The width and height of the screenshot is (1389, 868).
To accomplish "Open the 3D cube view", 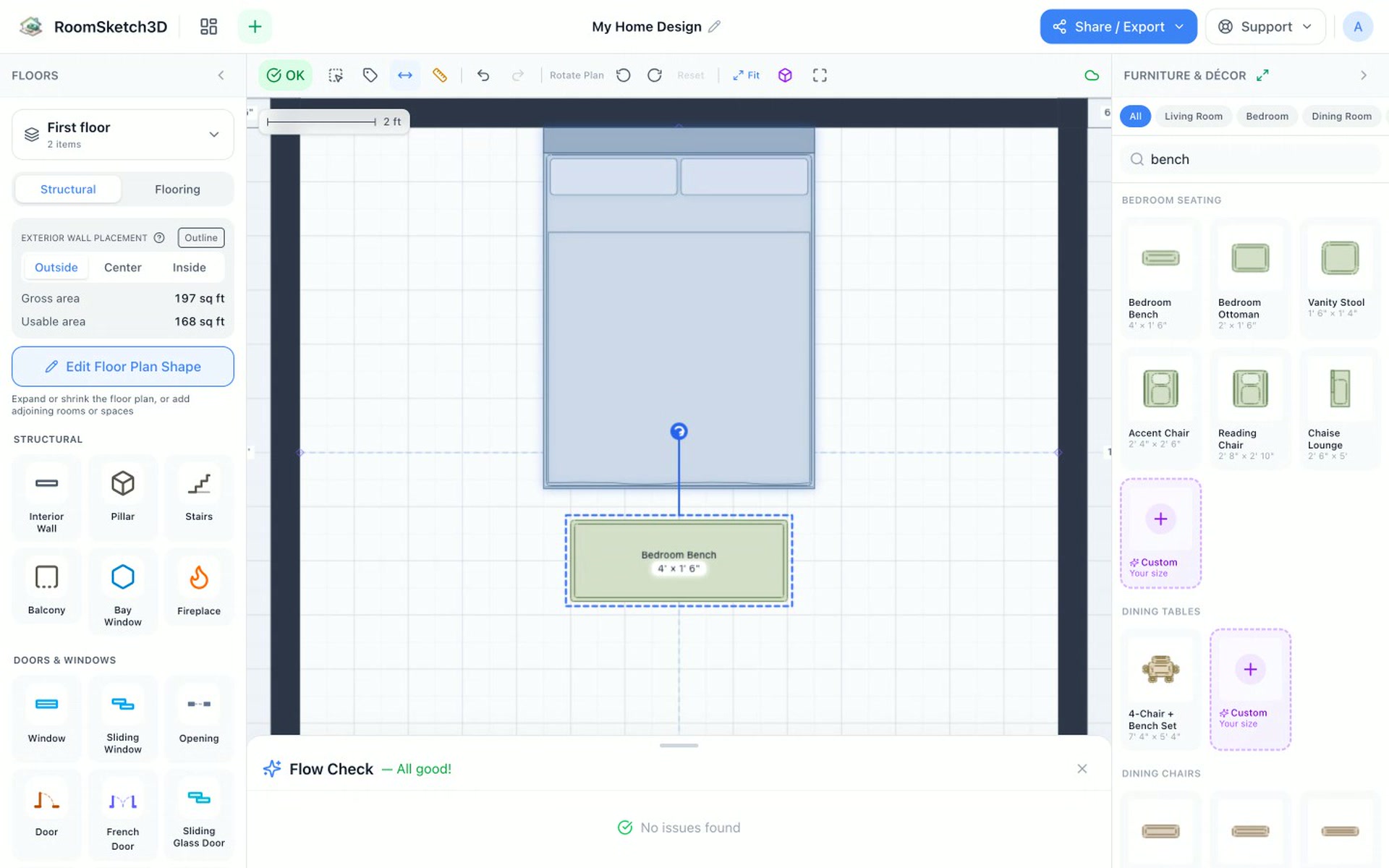I will click(785, 75).
